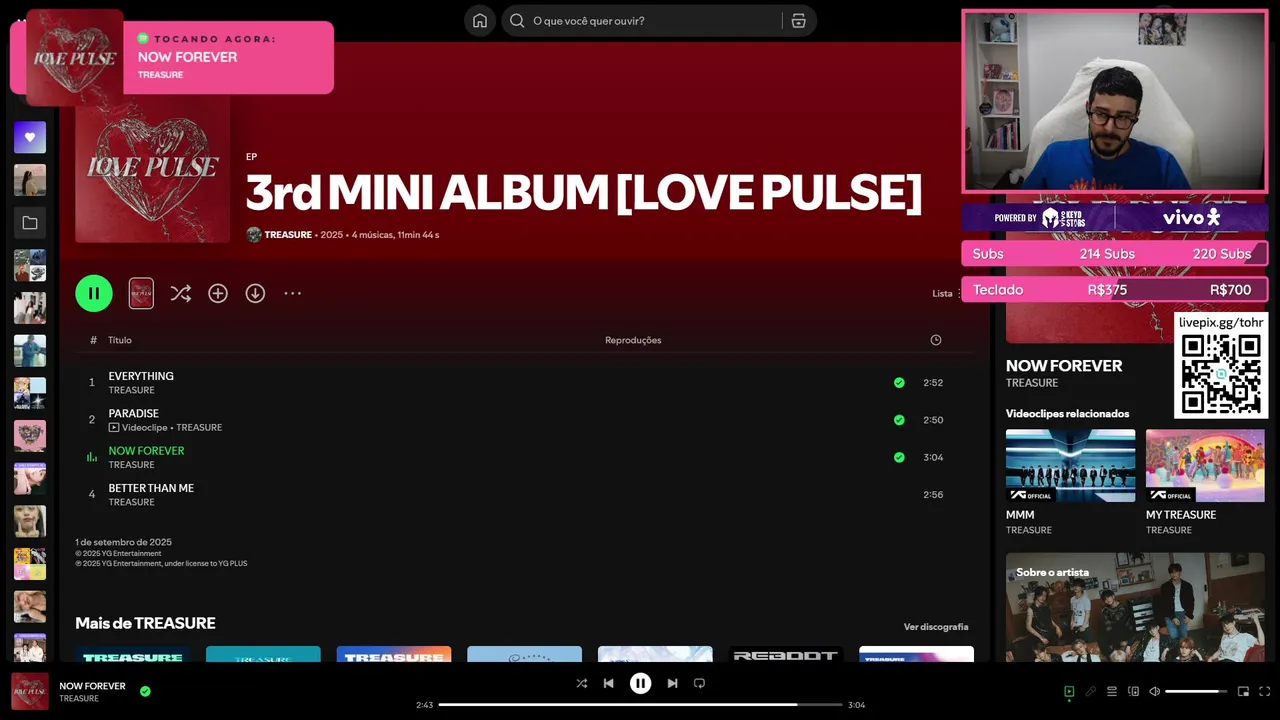Screen dimensions: 1280x720
Task: Toggle shuffle in the bottom player bar
Action: point(581,683)
